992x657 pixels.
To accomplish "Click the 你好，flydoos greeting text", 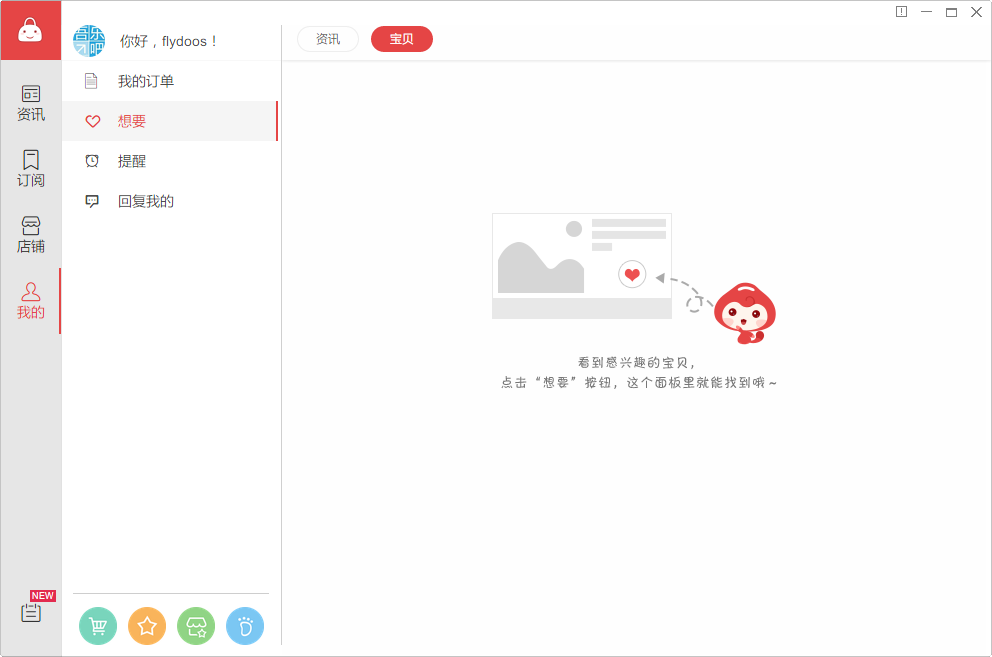I will (168, 41).
